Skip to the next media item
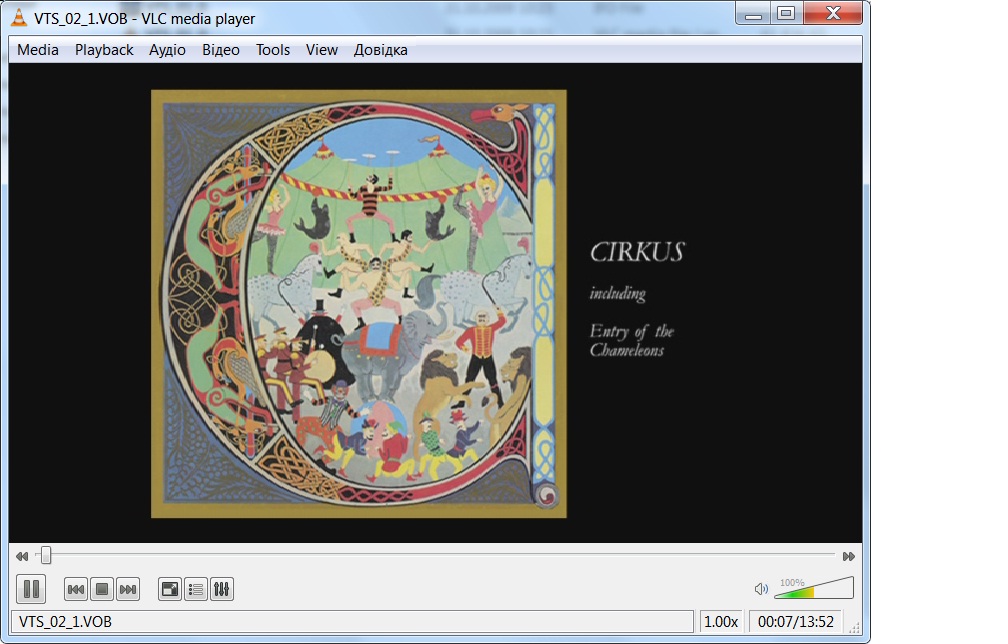Viewport: 1008px width, 644px height. click(x=127, y=589)
